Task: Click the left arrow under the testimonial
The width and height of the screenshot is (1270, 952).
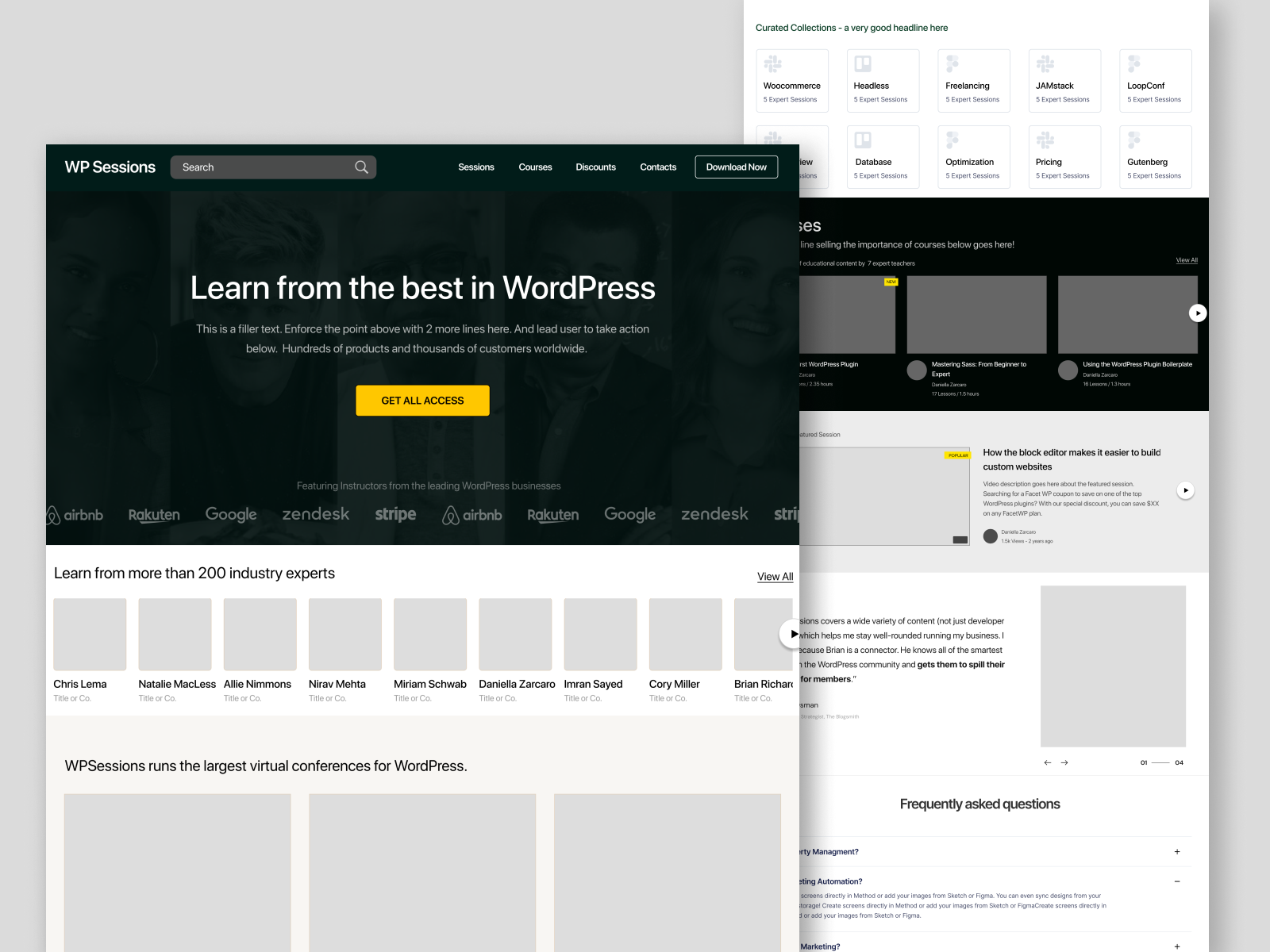Action: [x=1047, y=762]
